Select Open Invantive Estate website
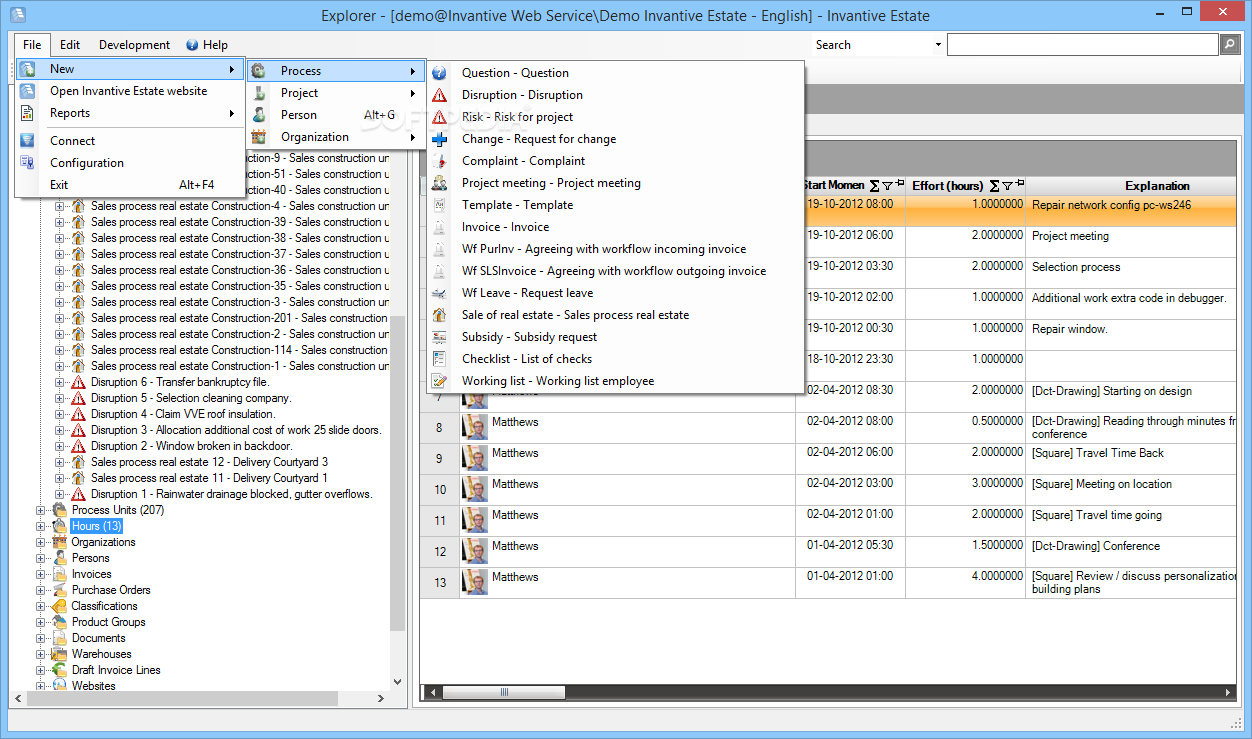The width and height of the screenshot is (1252, 739). [129, 91]
